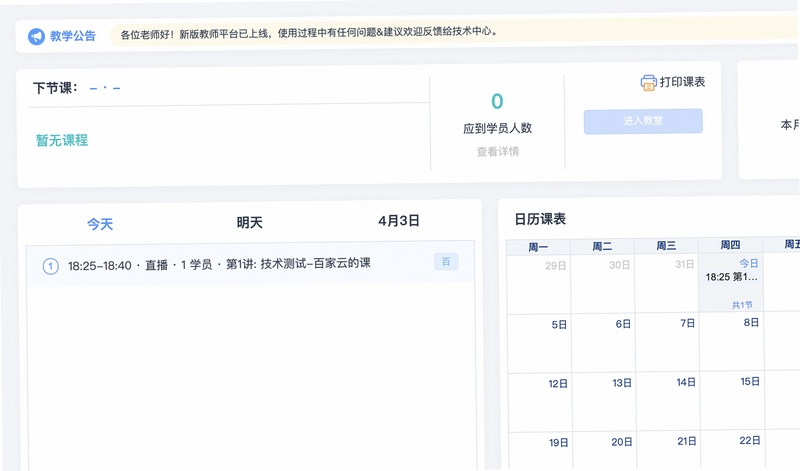Click the 周一 column header
Viewport: 800px width, 471px height.
tap(538, 247)
